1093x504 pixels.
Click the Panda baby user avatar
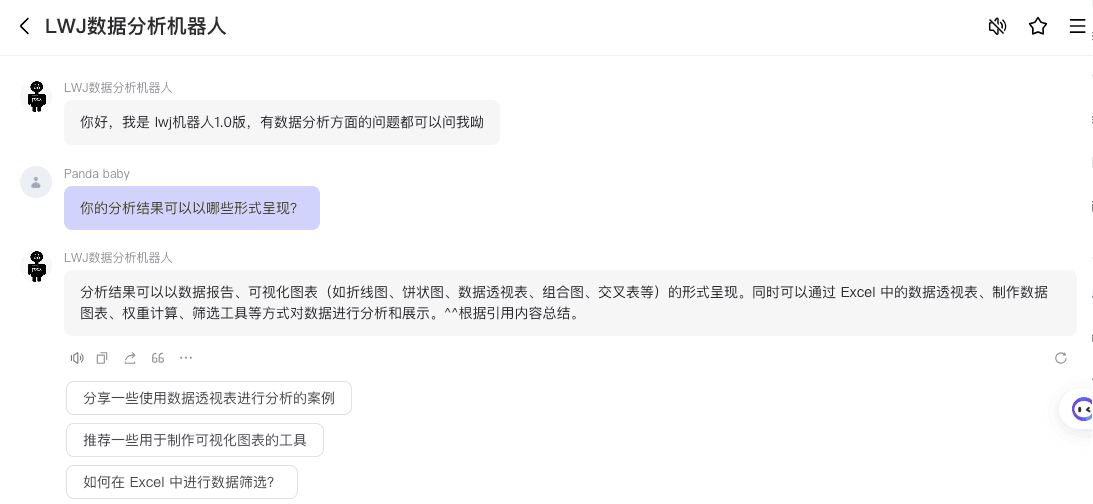(x=36, y=182)
